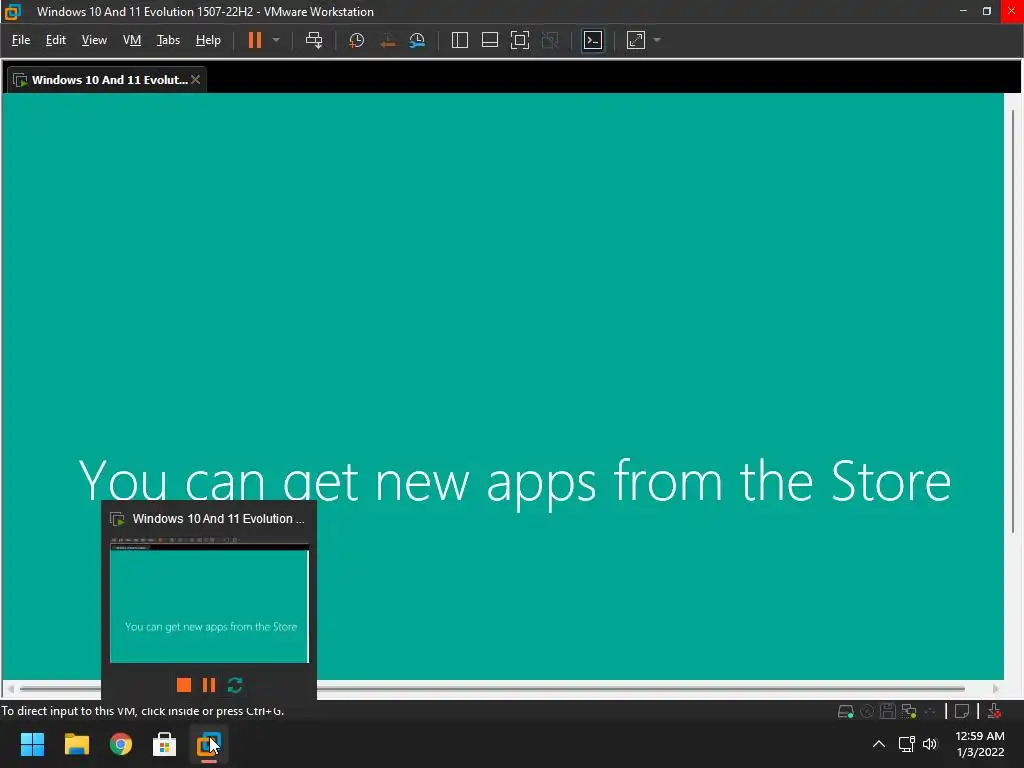Open the Tabs menu
The height and width of the screenshot is (768, 1024).
[x=168, y=40]
